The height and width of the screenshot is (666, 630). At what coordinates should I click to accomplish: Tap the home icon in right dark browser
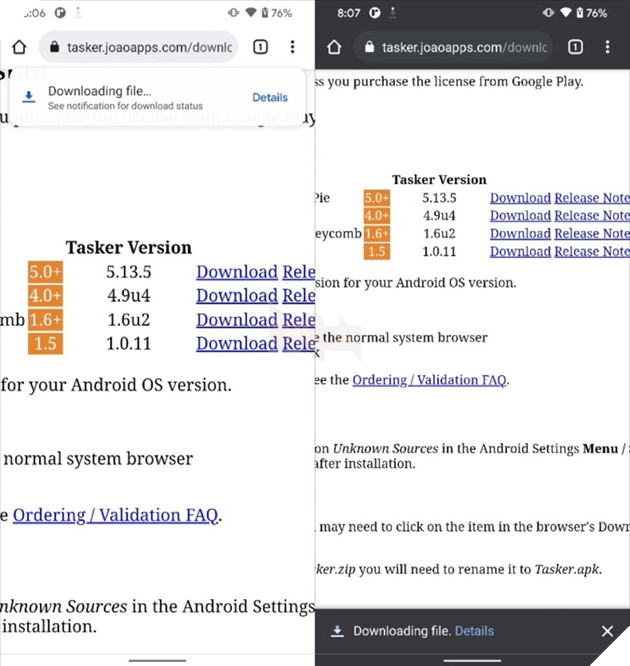334,47
